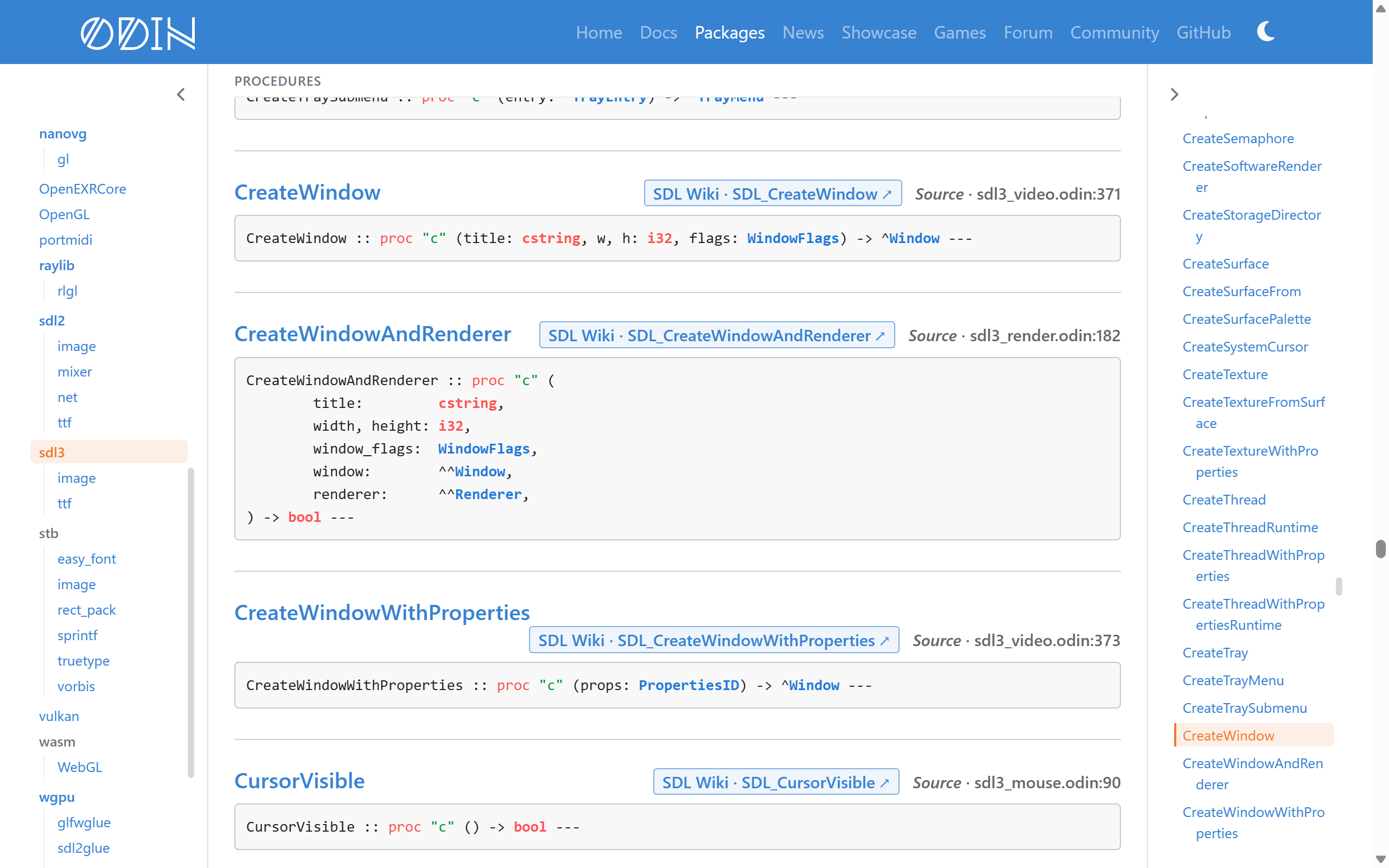Click the left sidebar scrollbar
Screen dimensions: 1389x868
190,623
